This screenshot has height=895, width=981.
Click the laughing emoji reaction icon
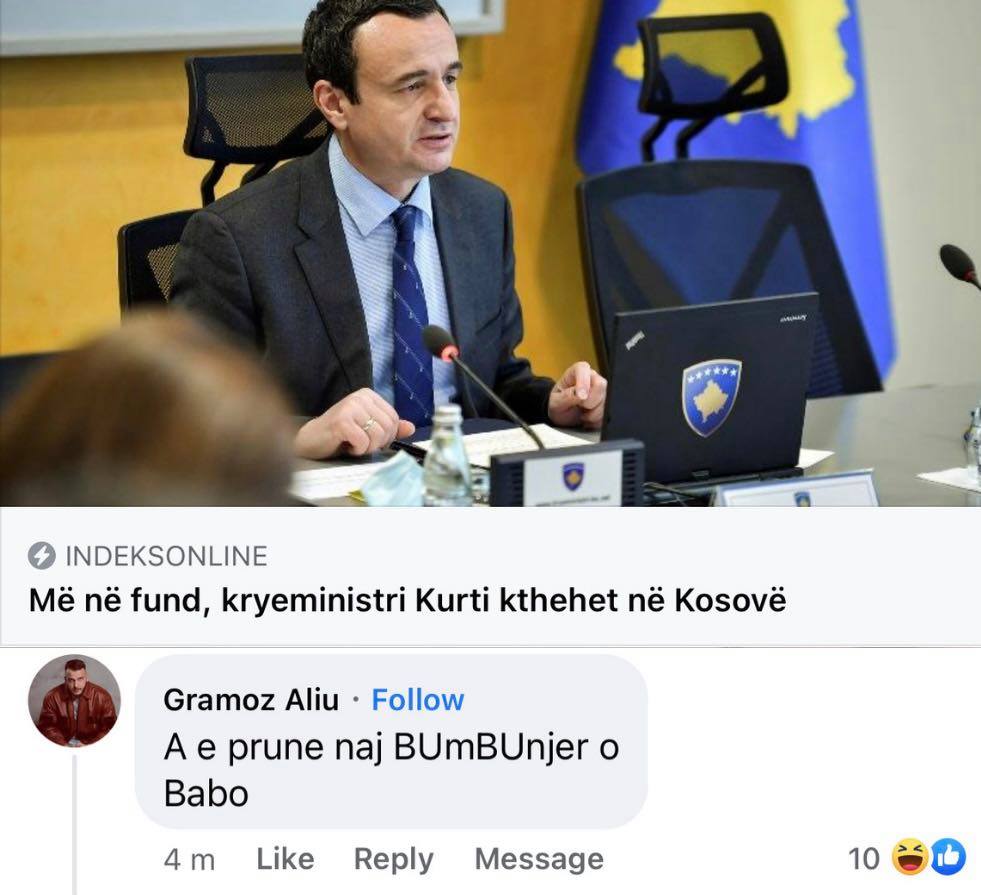910,858
